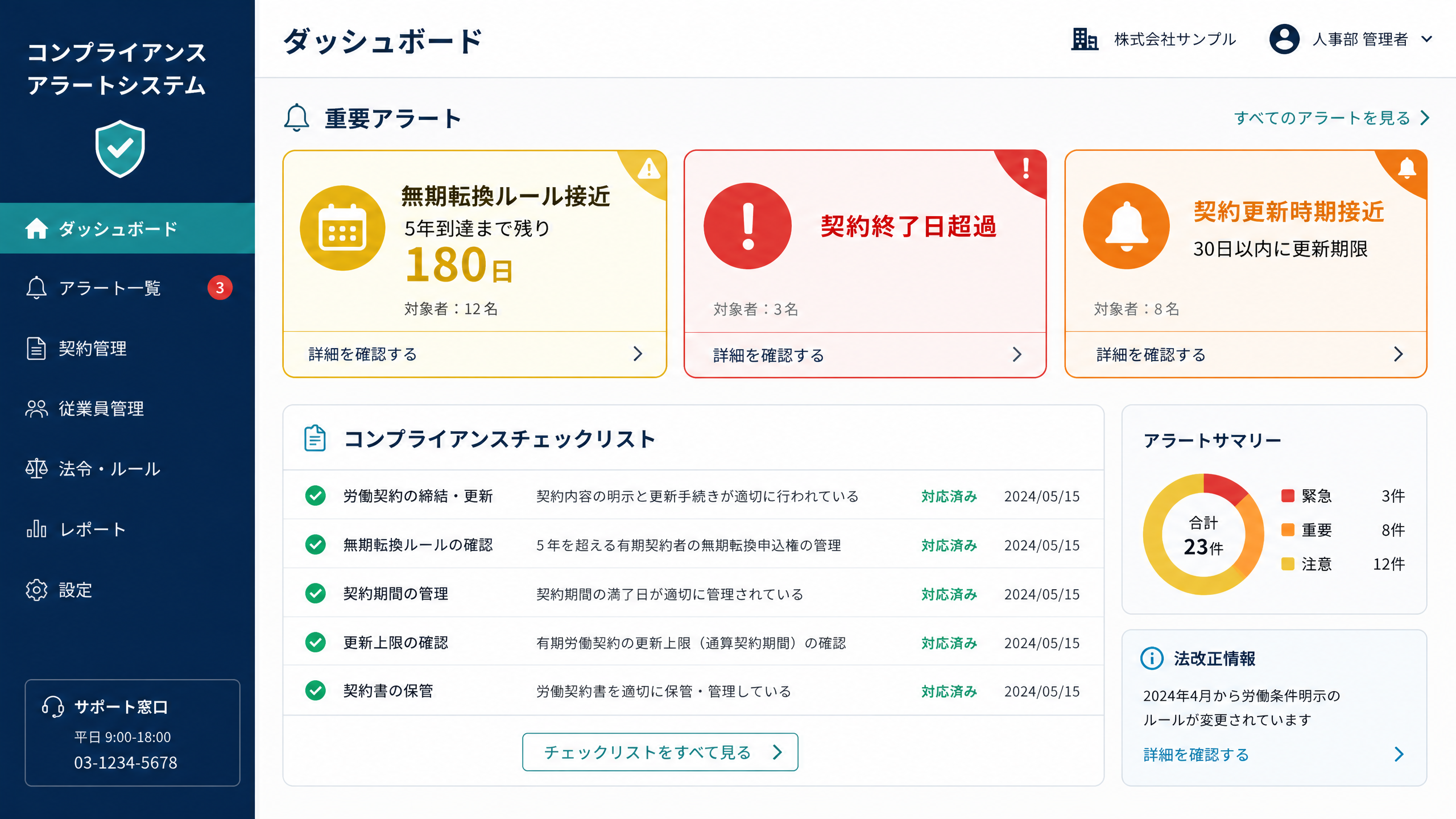Click the home icon beside ダッシュボード
The image size is (1456, 819).
(x=36, y=229)
